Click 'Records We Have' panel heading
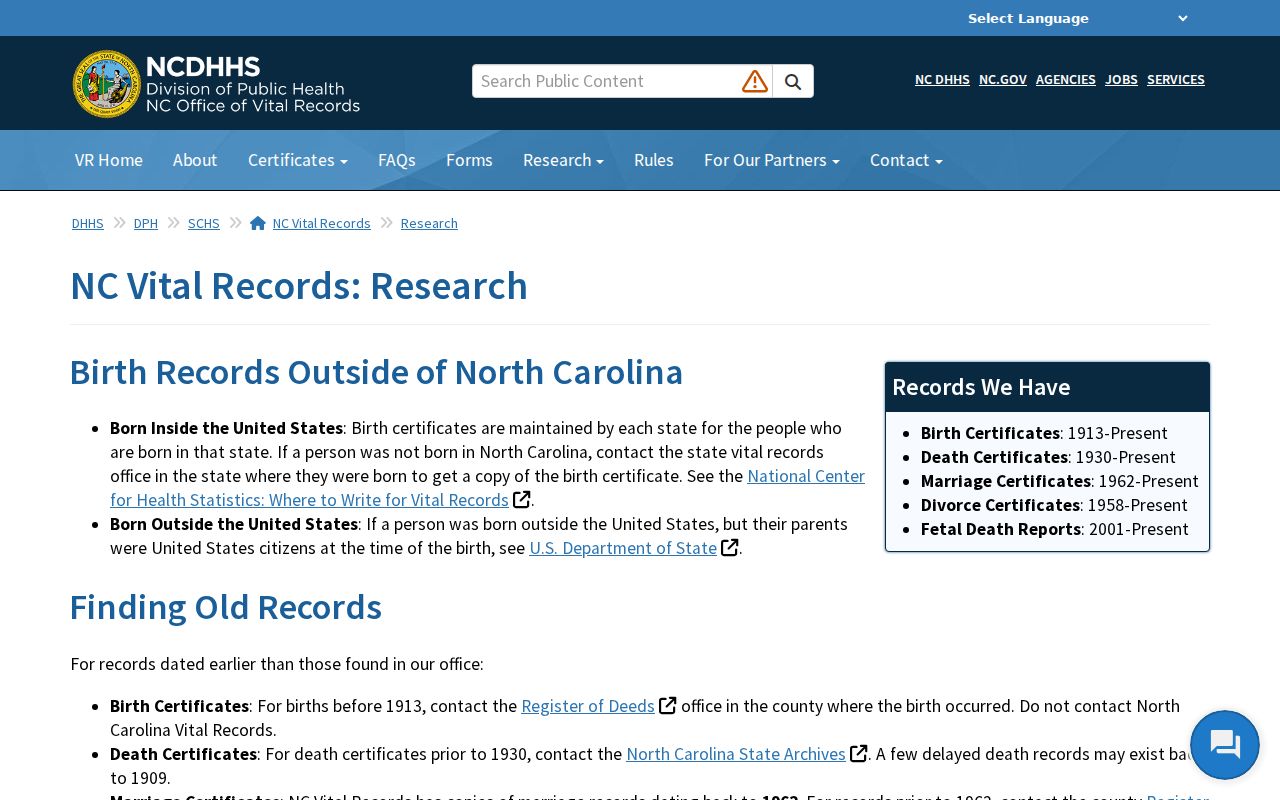This screenshot has width=1280, height=800. click(981, 387)
